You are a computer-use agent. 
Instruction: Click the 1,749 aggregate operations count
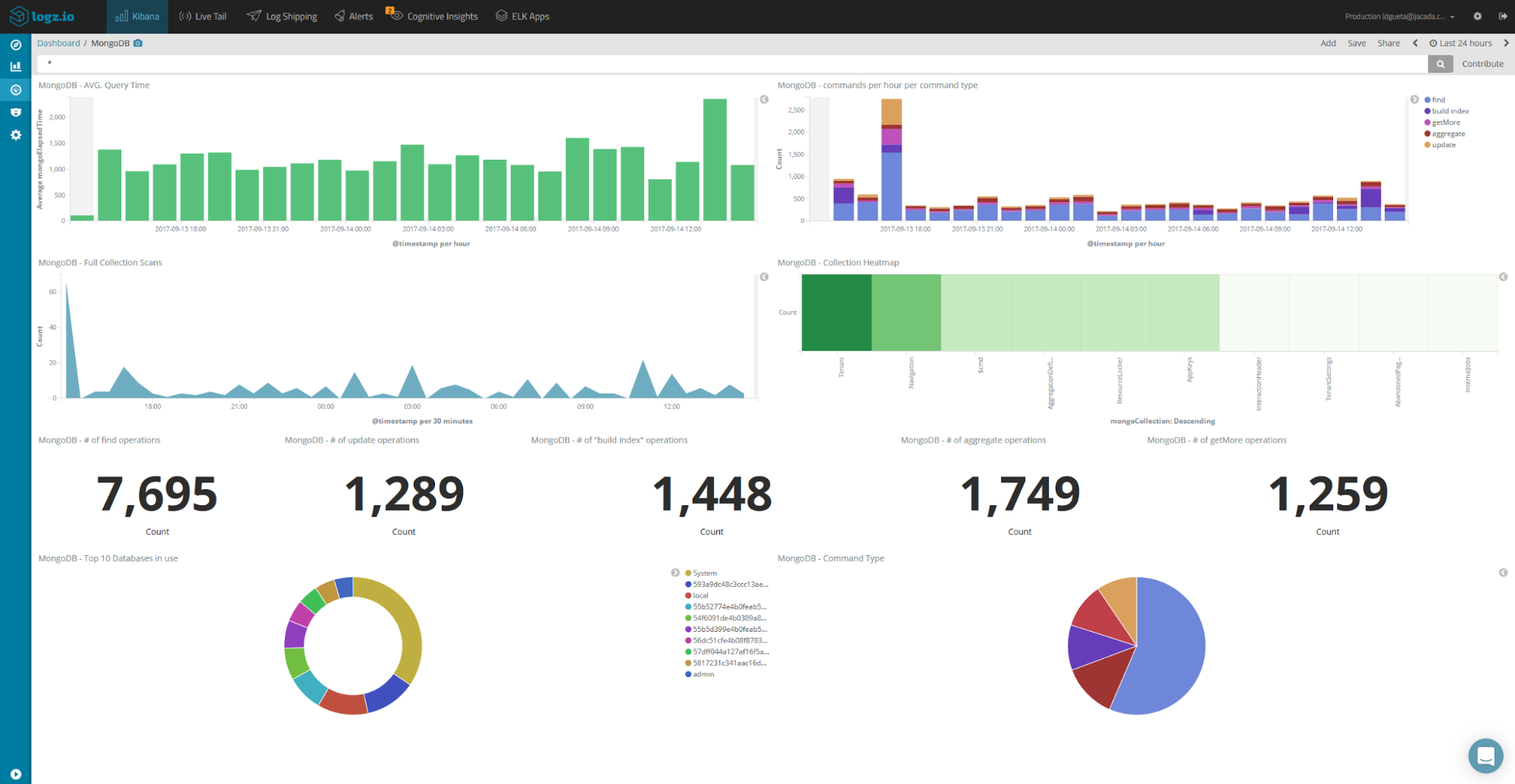pyautogui.click(x=1019, y=494)
